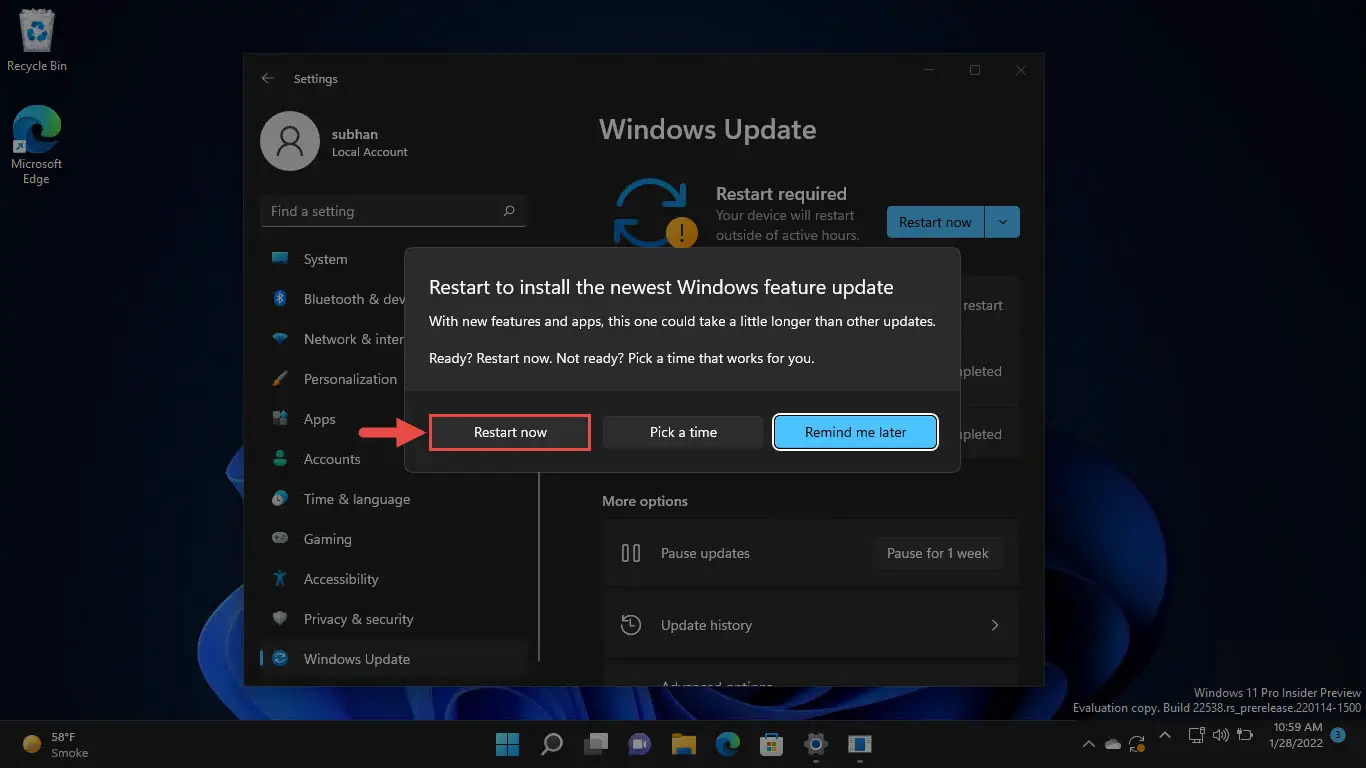Click the battery icon in the tray

pyautogui.click(x=1244, y=736)
